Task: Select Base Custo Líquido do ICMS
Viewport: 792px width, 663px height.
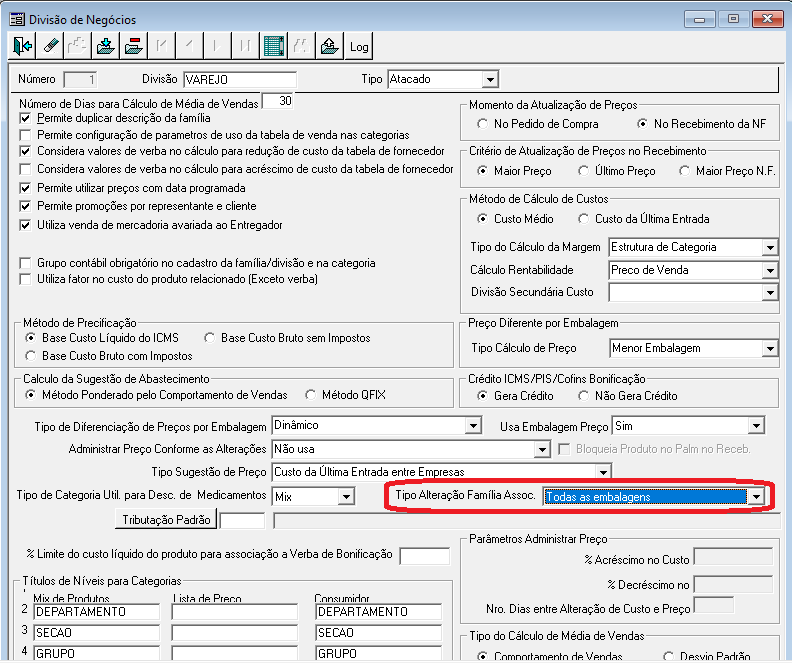Action: click(x=30, y=338)
